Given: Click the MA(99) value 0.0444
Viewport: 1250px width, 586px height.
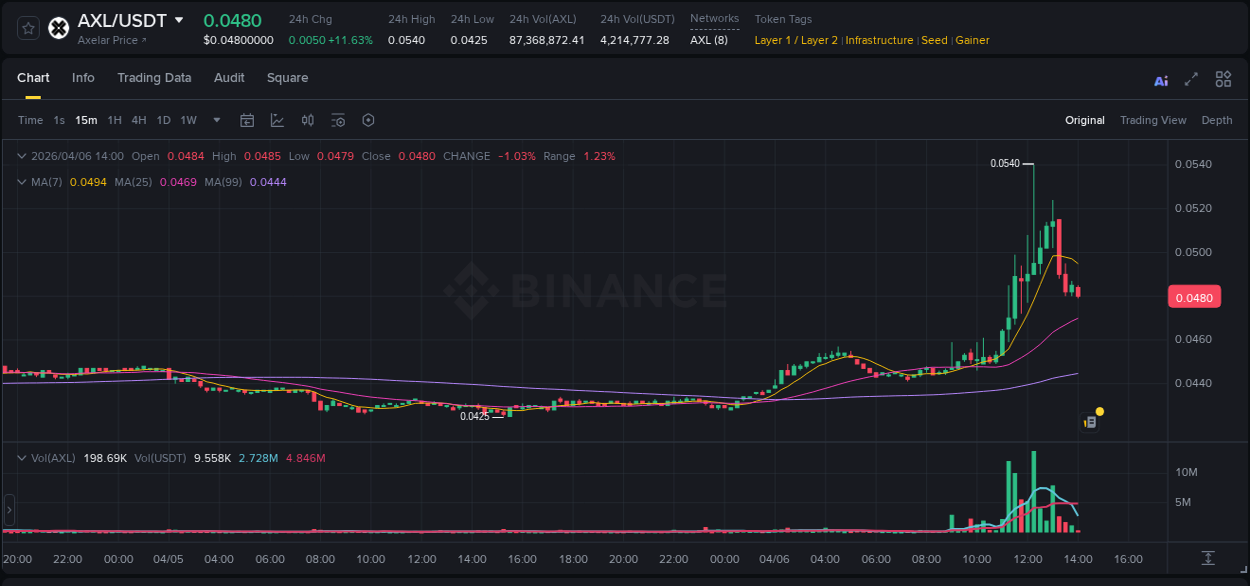Looking at the screenshot, I should tap(268, 182).
